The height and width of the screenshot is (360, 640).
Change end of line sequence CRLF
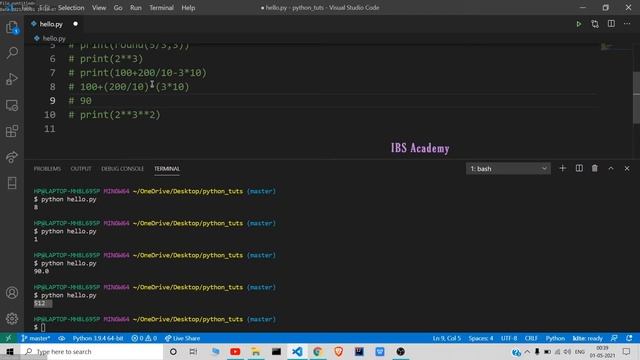[x=531, y=338]
